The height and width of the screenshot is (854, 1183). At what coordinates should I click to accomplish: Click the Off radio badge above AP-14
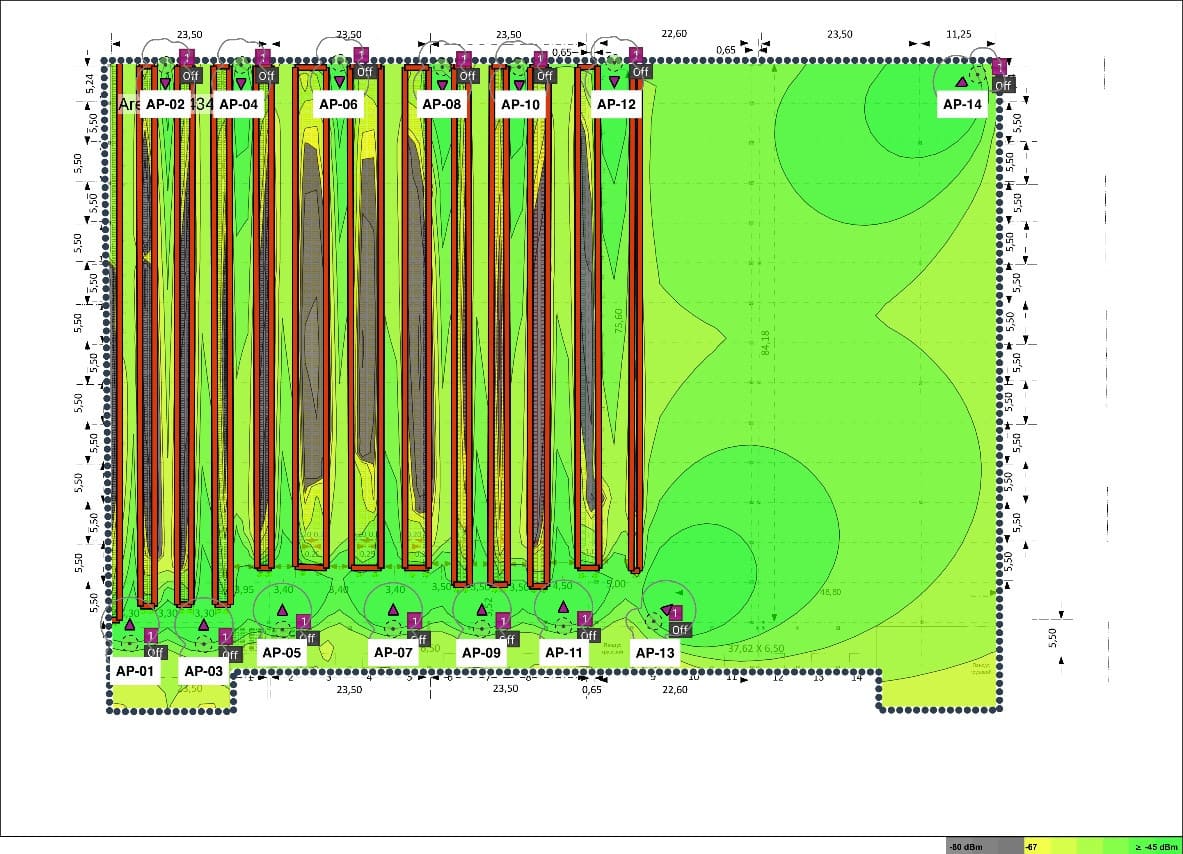tap(1003, 85)
